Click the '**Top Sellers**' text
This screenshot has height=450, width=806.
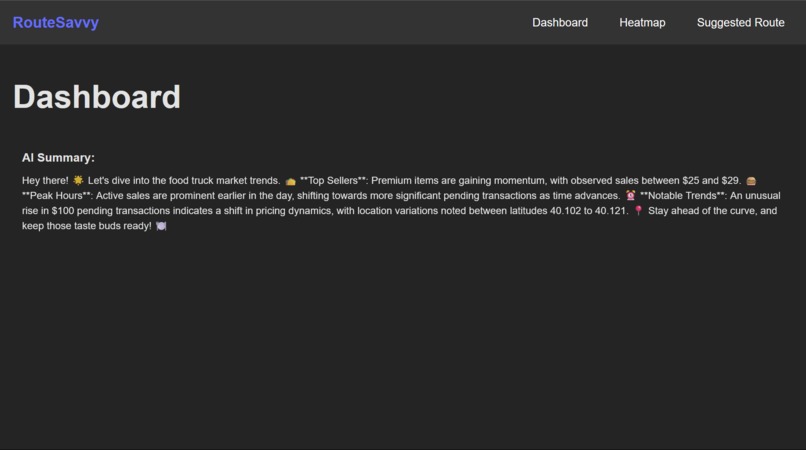click(333, 181)
